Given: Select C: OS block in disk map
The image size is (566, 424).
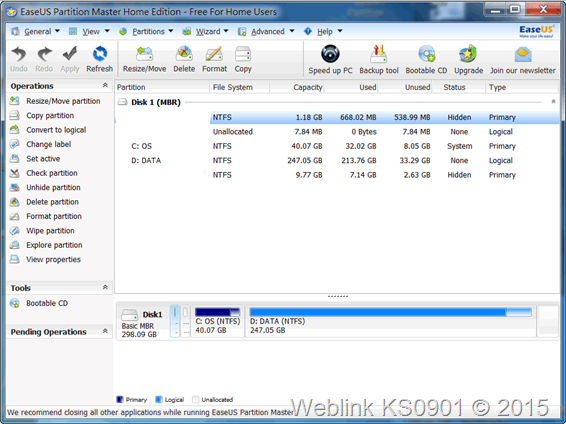Looking at the screenshot, I should [218, 321].
